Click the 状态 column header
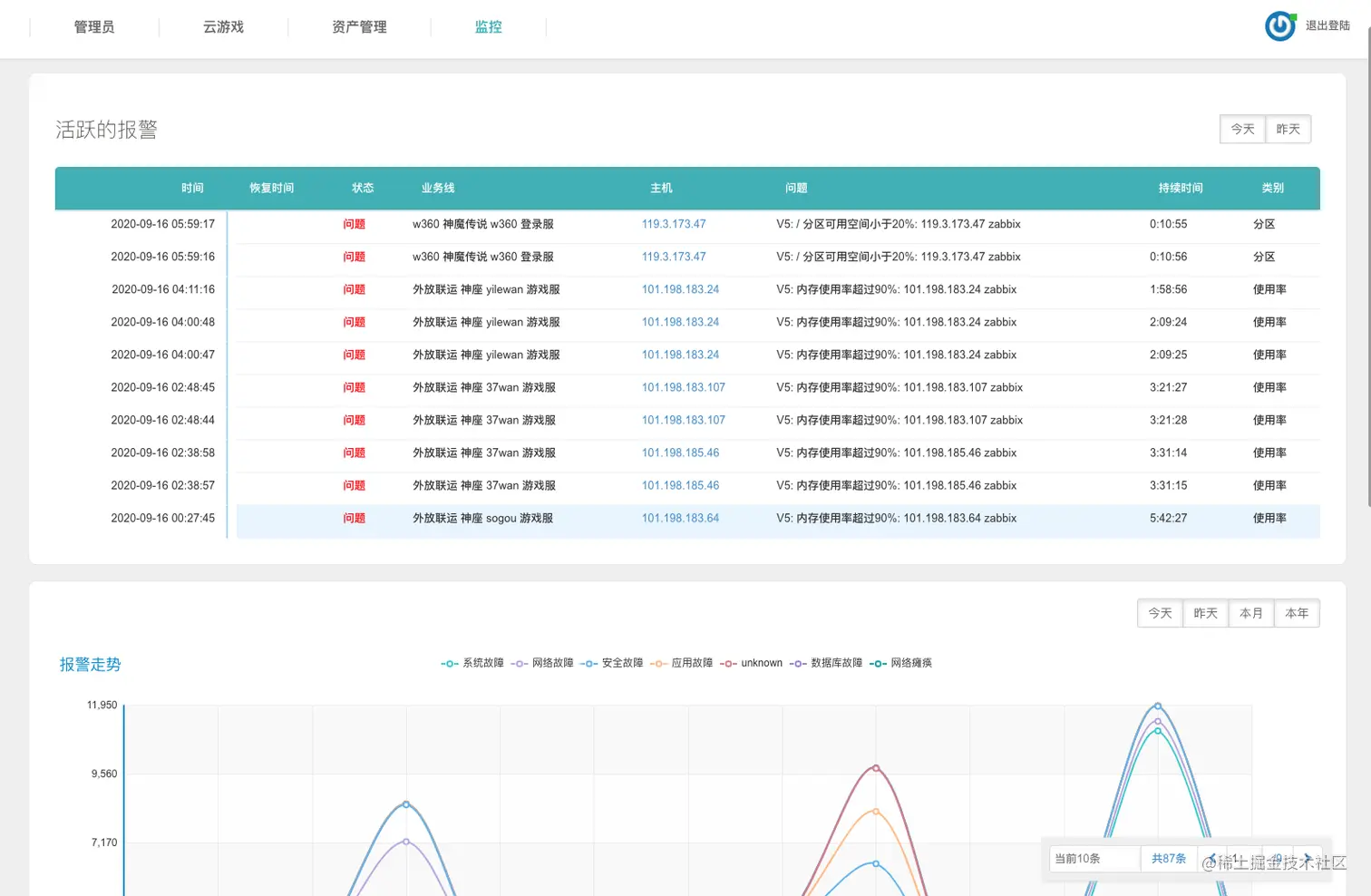Screen dimensions: 1371x896 pyautogui.click(x=363, y=188)
